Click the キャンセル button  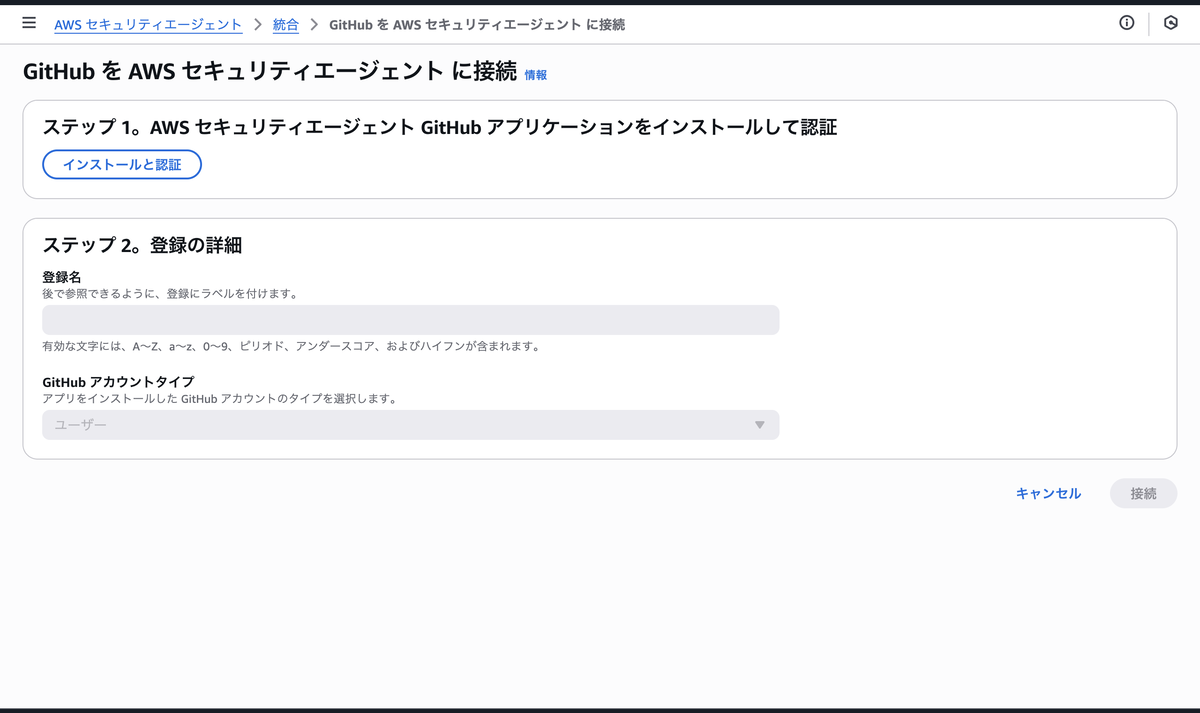point(1048,493)
